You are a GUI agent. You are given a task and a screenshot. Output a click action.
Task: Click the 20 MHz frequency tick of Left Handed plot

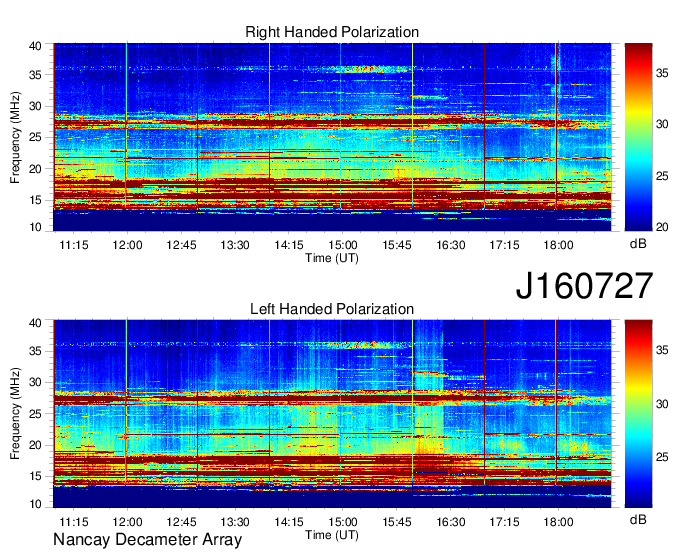[35, 445]
